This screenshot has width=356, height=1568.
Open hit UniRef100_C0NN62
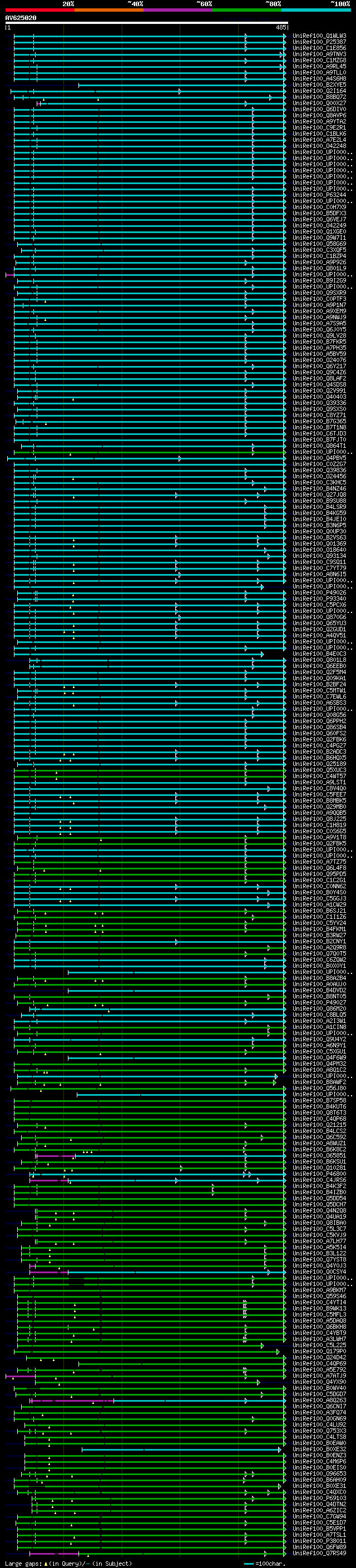click(319, 886)
